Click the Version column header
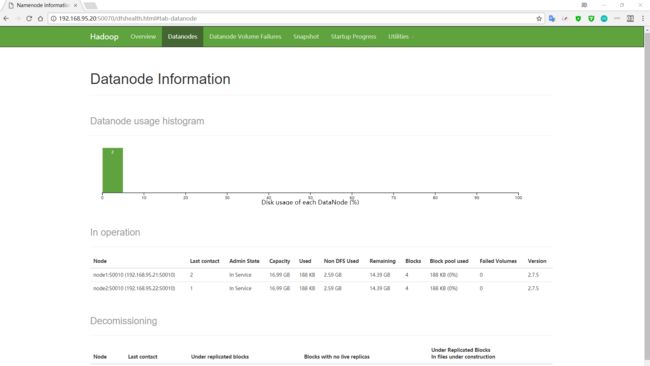Viewport: 650px width, 366px height. pos(537,261)
